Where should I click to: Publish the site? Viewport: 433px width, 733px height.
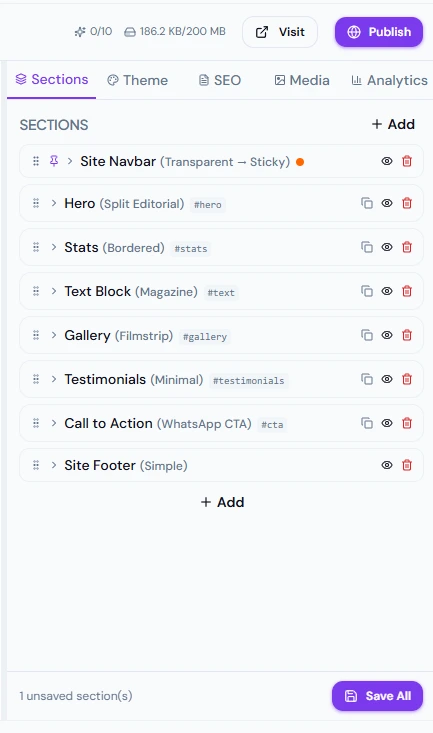pos(379,32)
